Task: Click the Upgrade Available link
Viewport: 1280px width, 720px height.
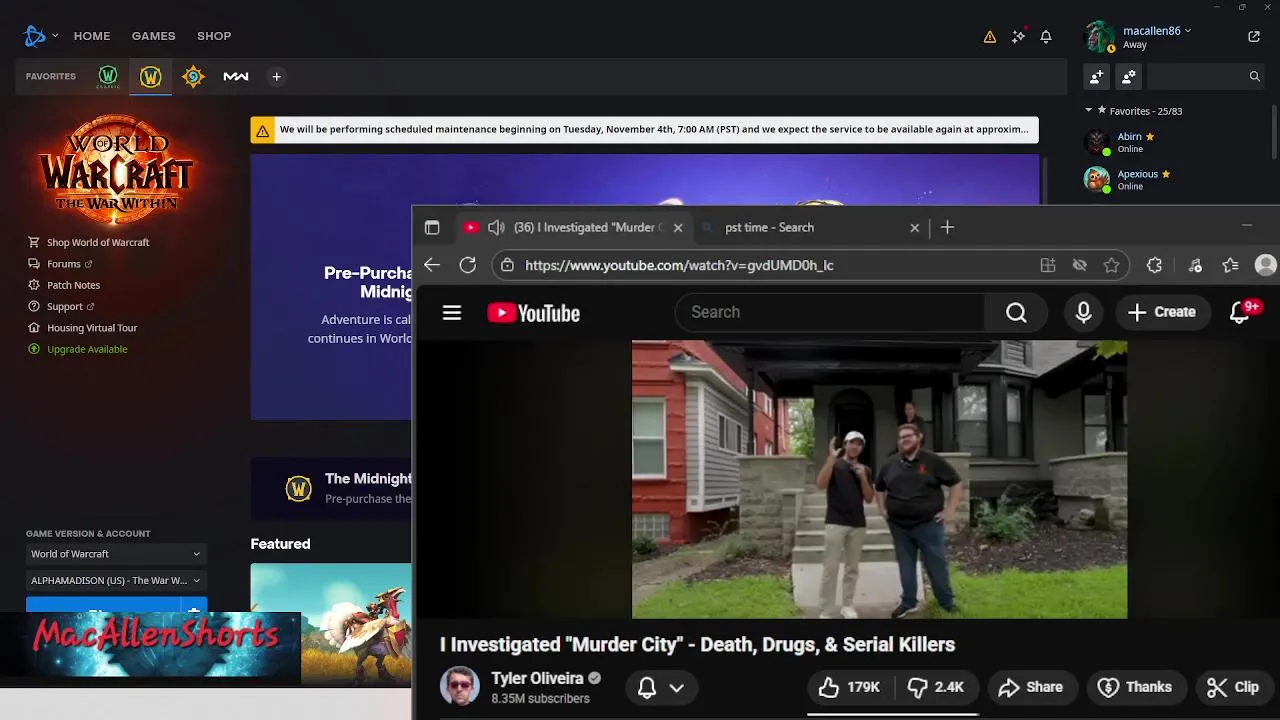Action: 78,349
